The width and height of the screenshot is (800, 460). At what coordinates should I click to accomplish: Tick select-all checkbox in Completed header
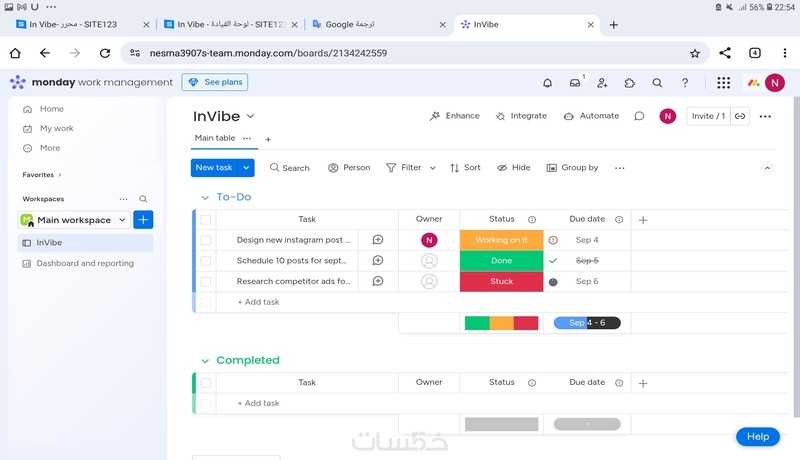click(x=206, y=383)
